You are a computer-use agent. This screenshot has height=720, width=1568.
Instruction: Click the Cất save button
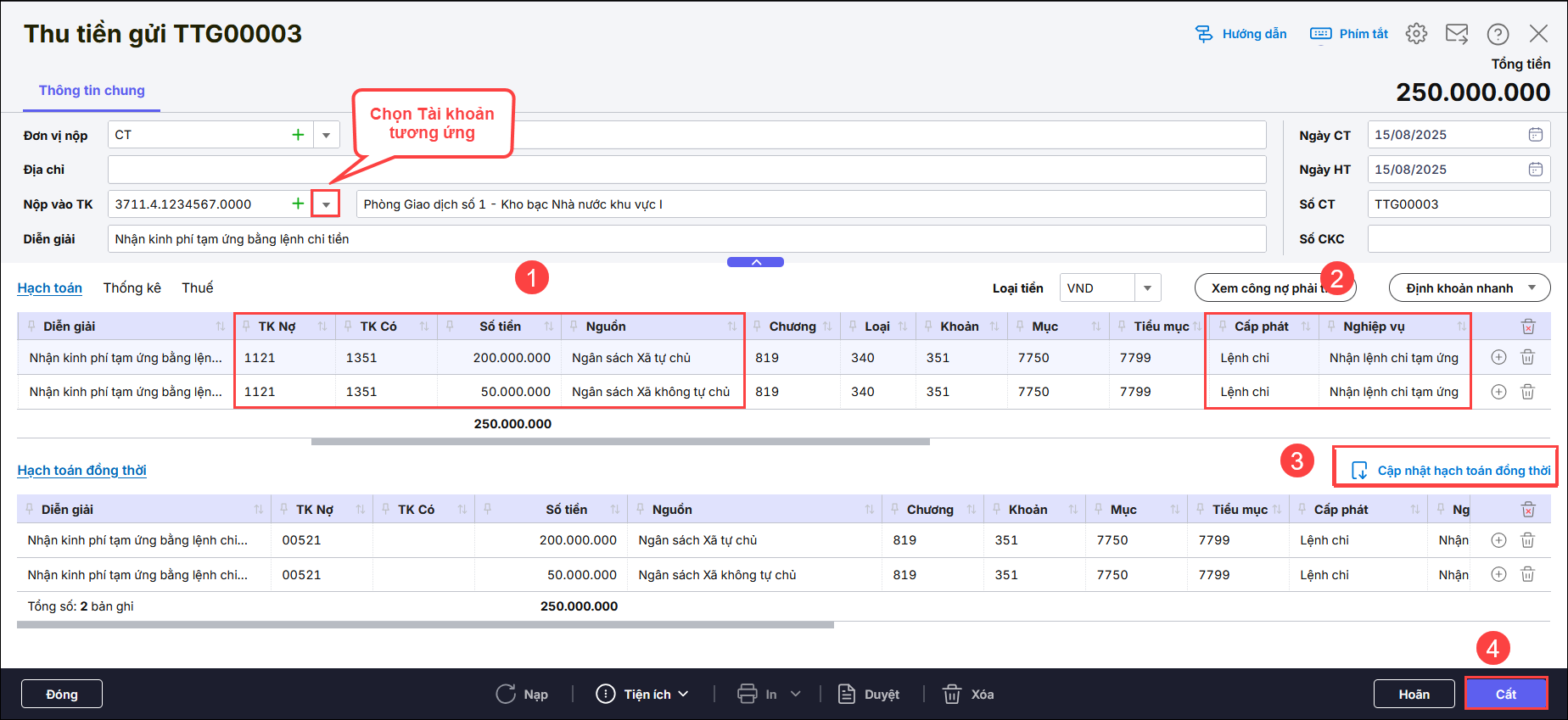click(x=1505, y=694)
